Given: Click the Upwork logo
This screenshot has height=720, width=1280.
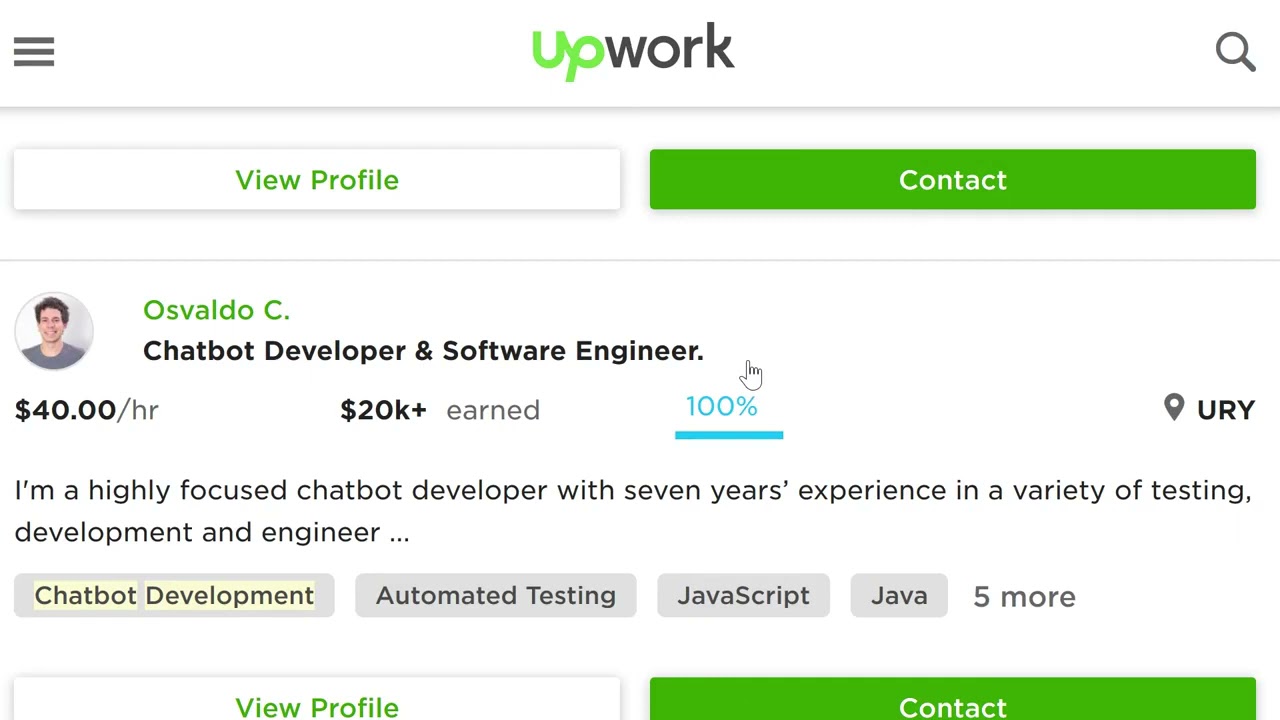Looking at the screenshot, I should click(x=633, y=50).
